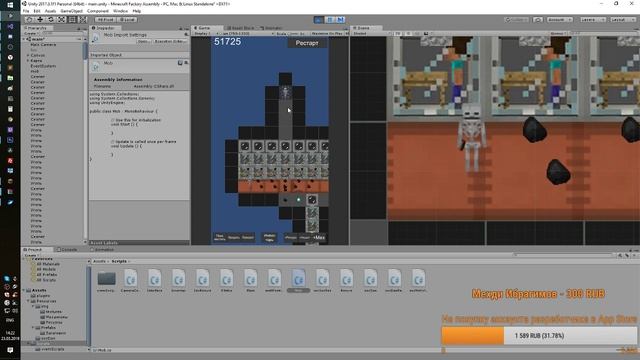Switch to the Inspector tab

click(104, 28)
